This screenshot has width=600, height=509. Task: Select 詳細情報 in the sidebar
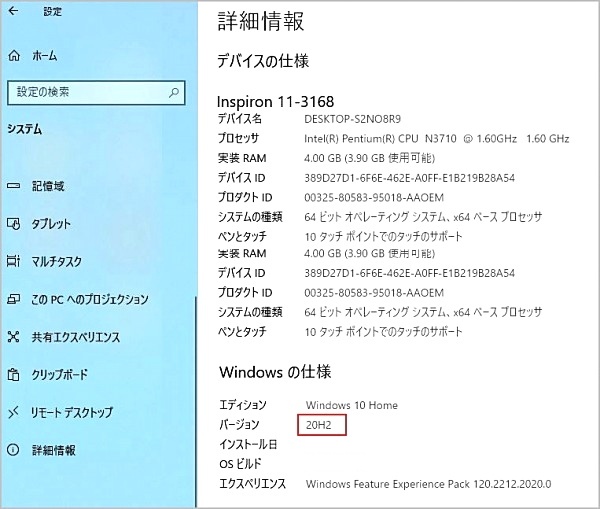point(54,450)
